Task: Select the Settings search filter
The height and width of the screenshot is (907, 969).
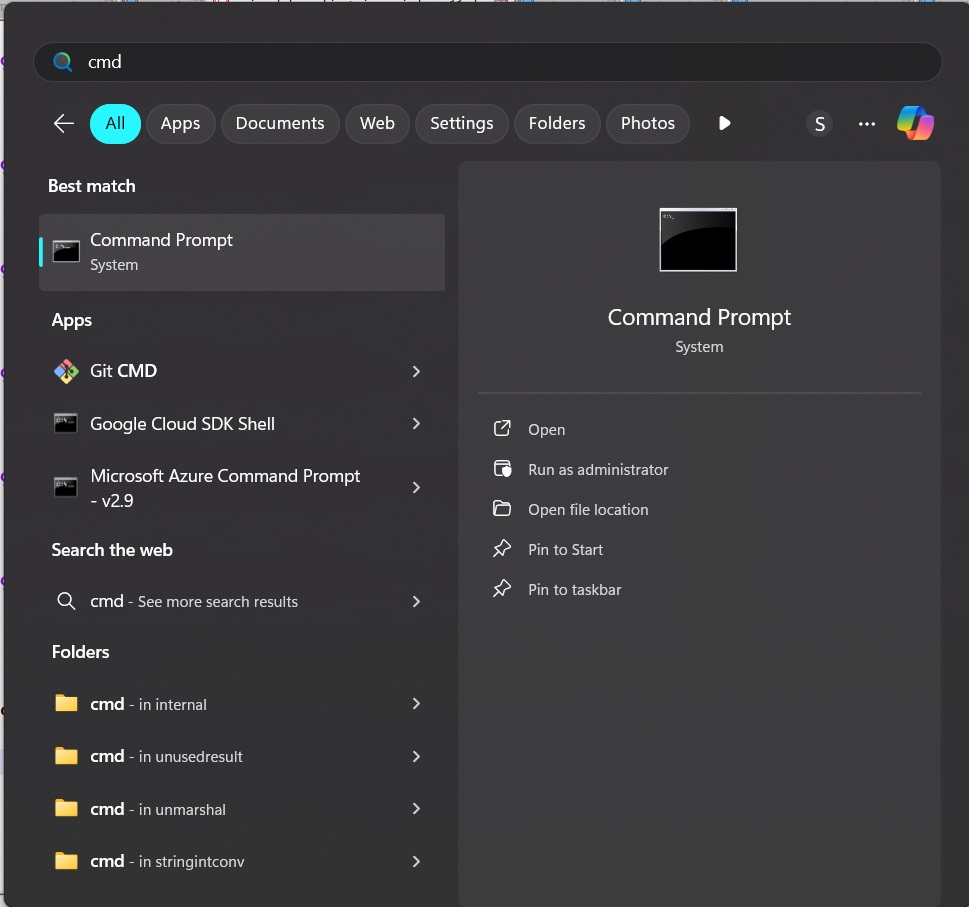Action: [x=461, y=123]
